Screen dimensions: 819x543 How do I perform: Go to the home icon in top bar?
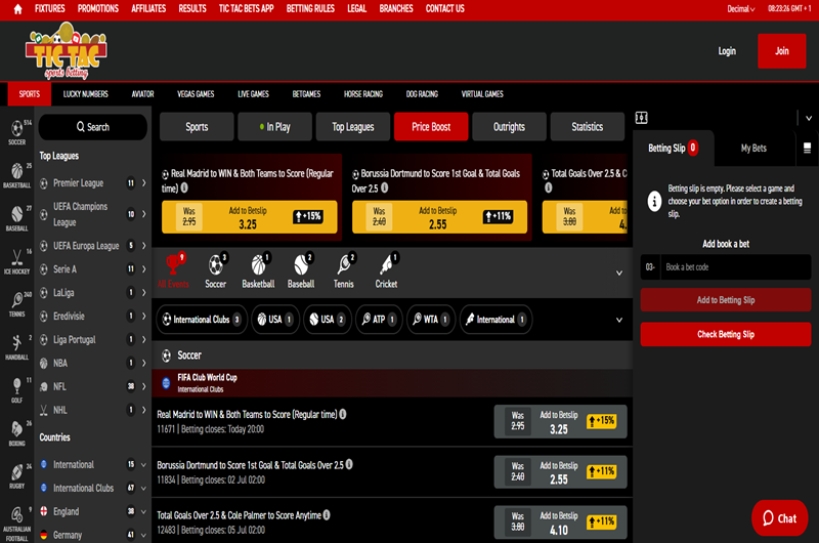click(x=18, y=9)
